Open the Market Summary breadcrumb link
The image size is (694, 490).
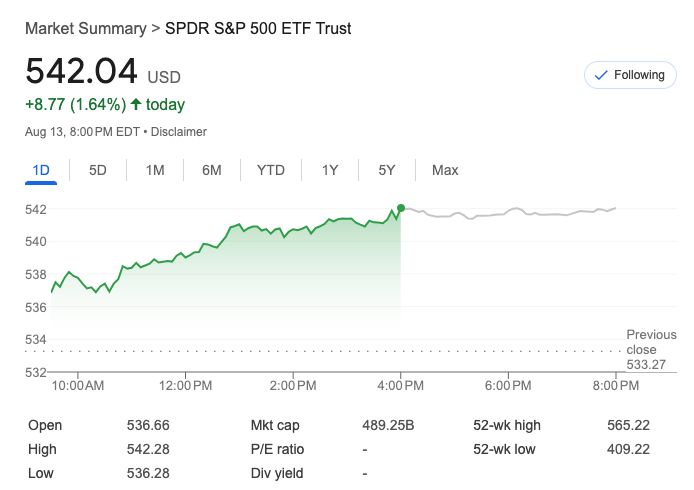(x=85, y=28)
